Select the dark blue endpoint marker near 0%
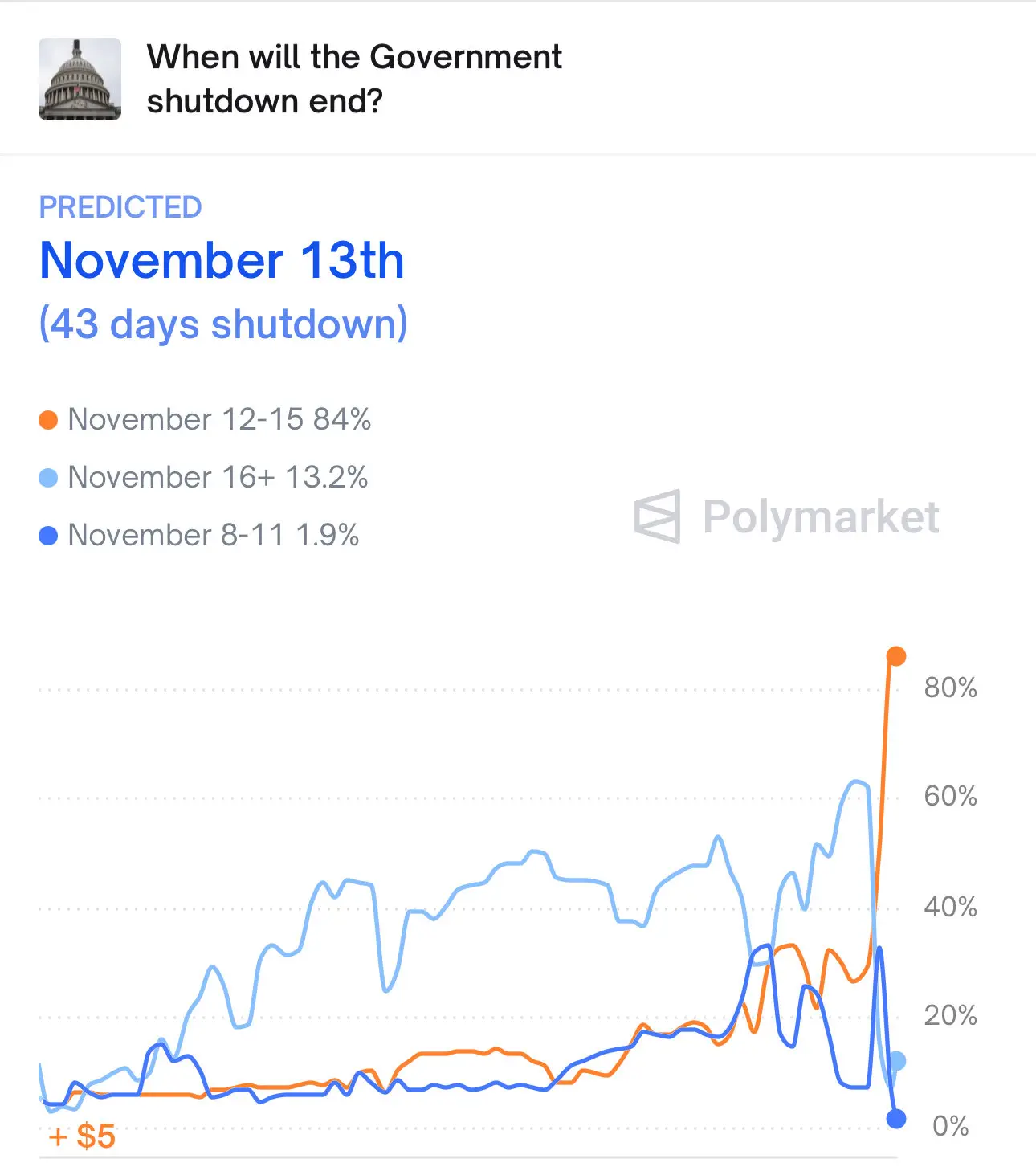Viewport: 1036px width, 1167px height. point(896,1118)
